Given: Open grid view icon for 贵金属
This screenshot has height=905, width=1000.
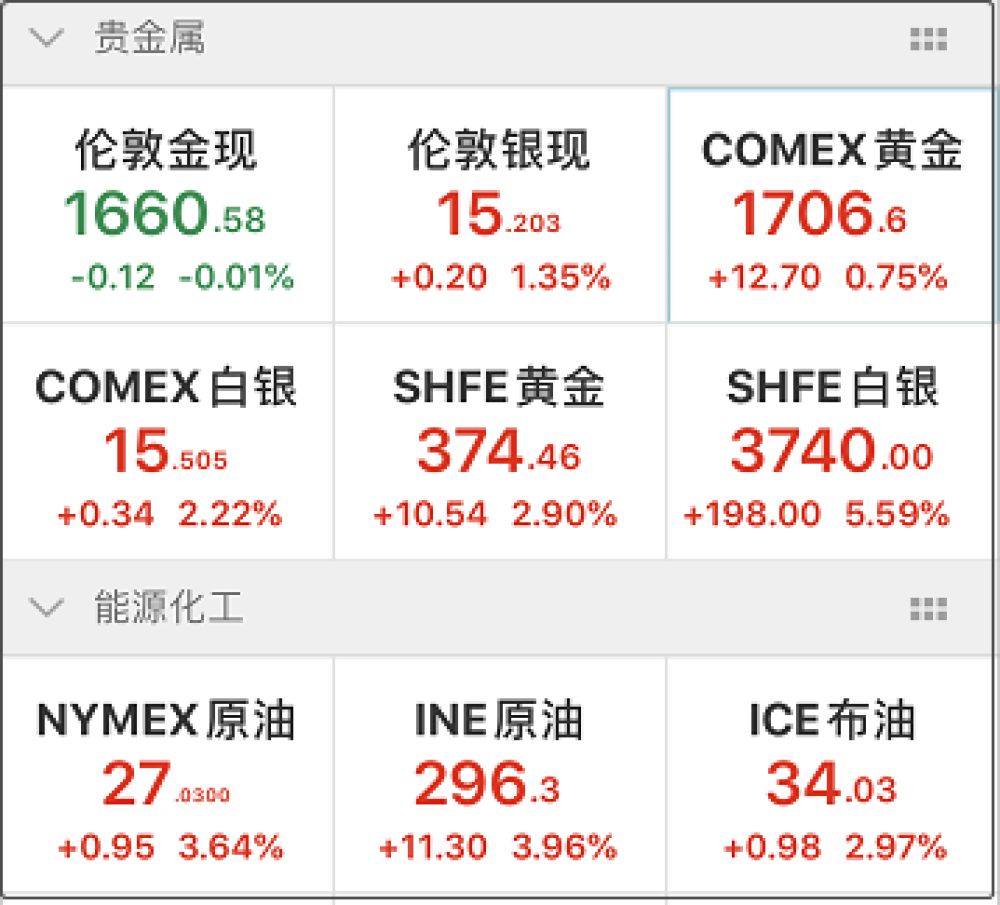Looking at the screenshot, I should tap(928, 40).
